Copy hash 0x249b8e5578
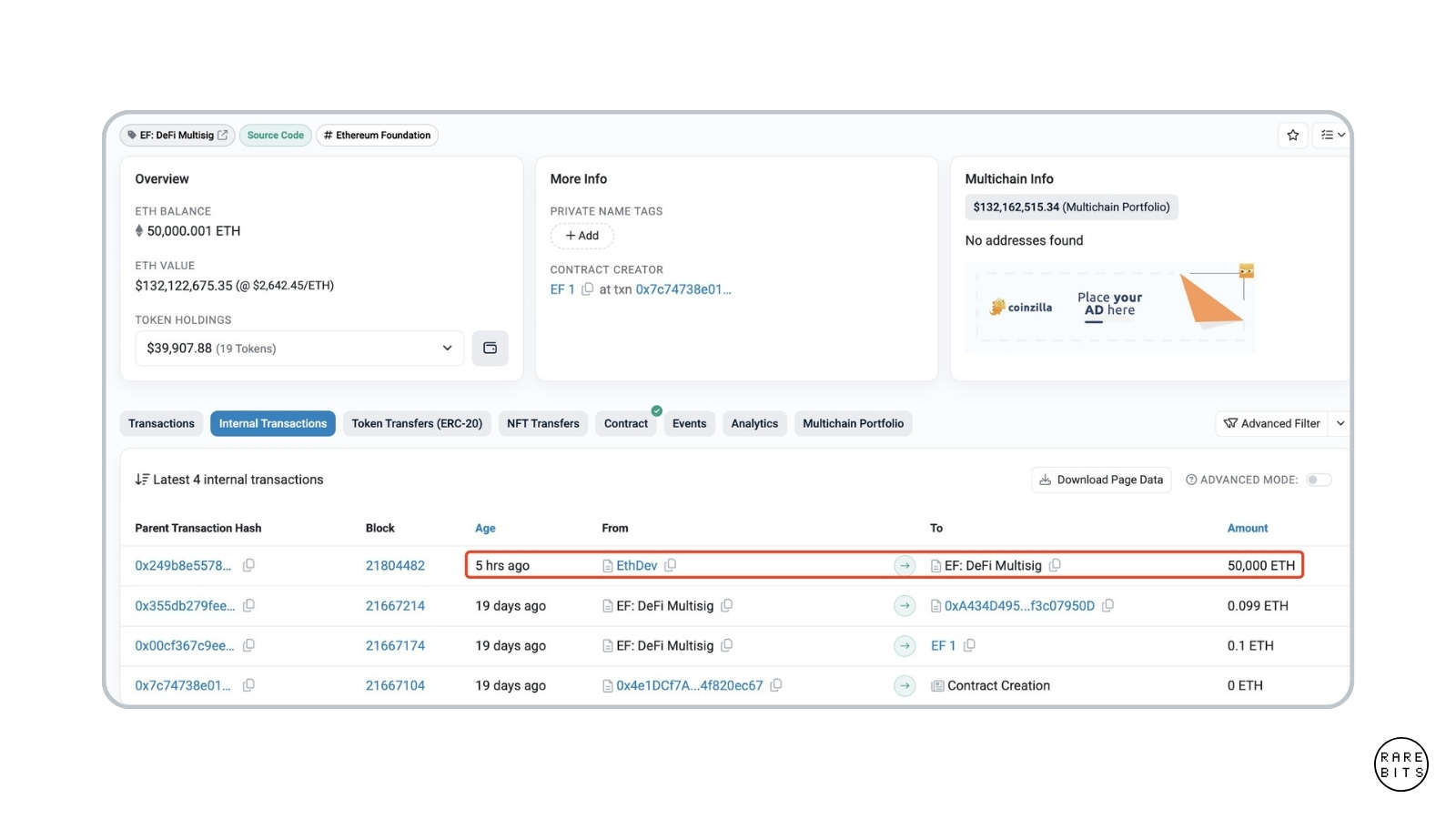Image resolution: width=1456 pixels, height=819 pixels. [x=248, y=565]
